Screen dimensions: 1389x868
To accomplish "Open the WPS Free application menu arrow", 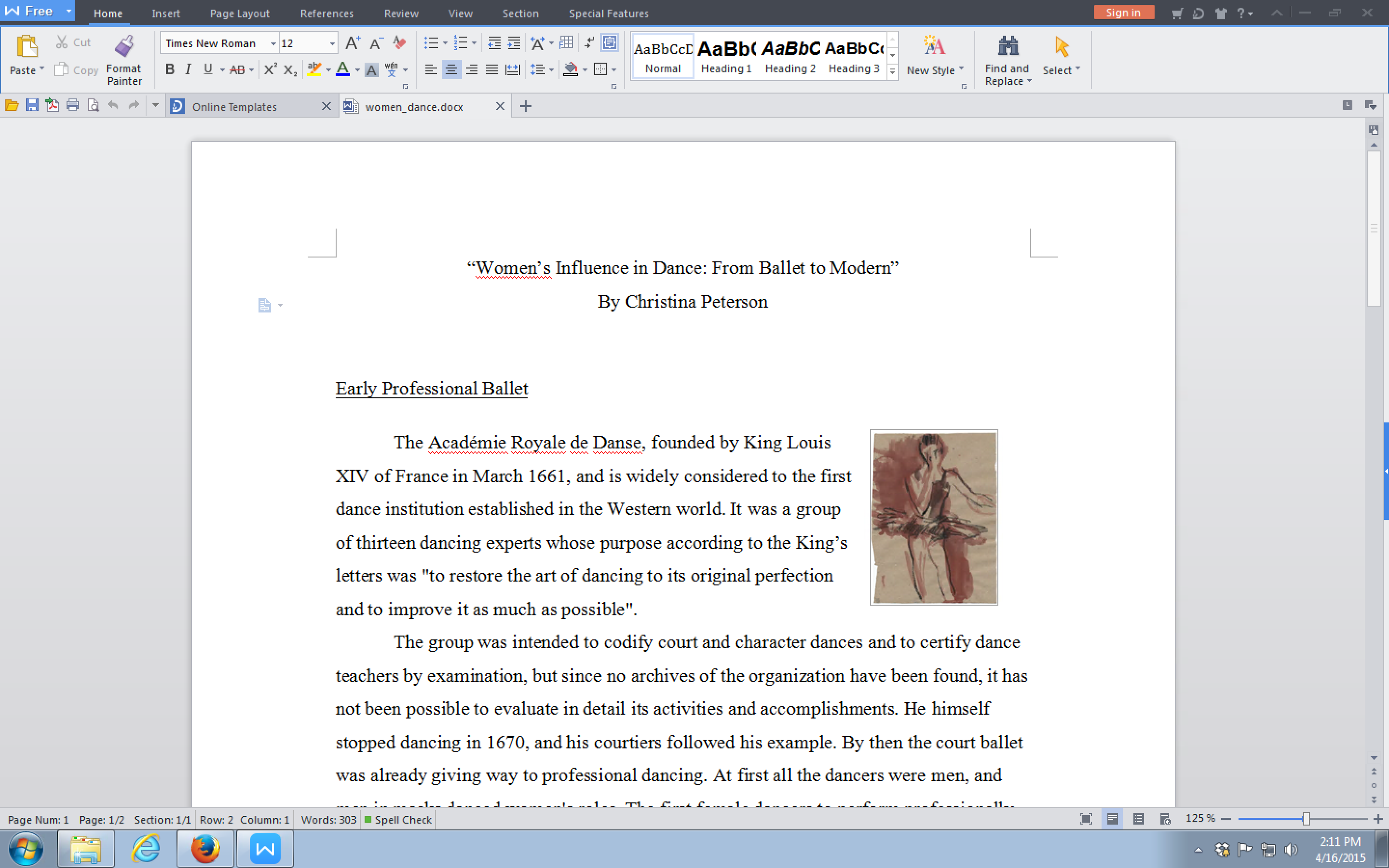I will (x=68, y=11).
